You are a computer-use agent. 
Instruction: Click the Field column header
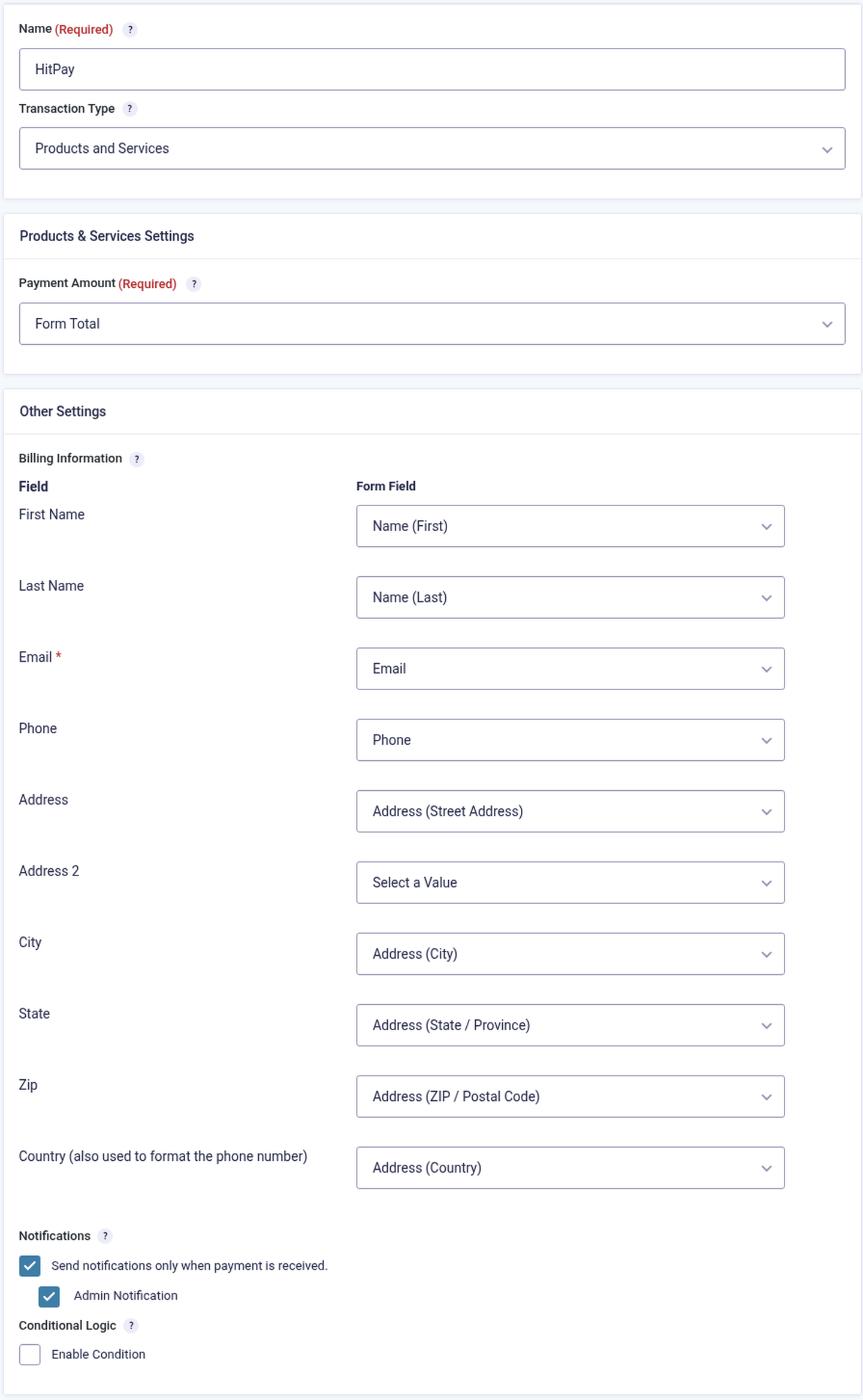[x=34, y=486]
